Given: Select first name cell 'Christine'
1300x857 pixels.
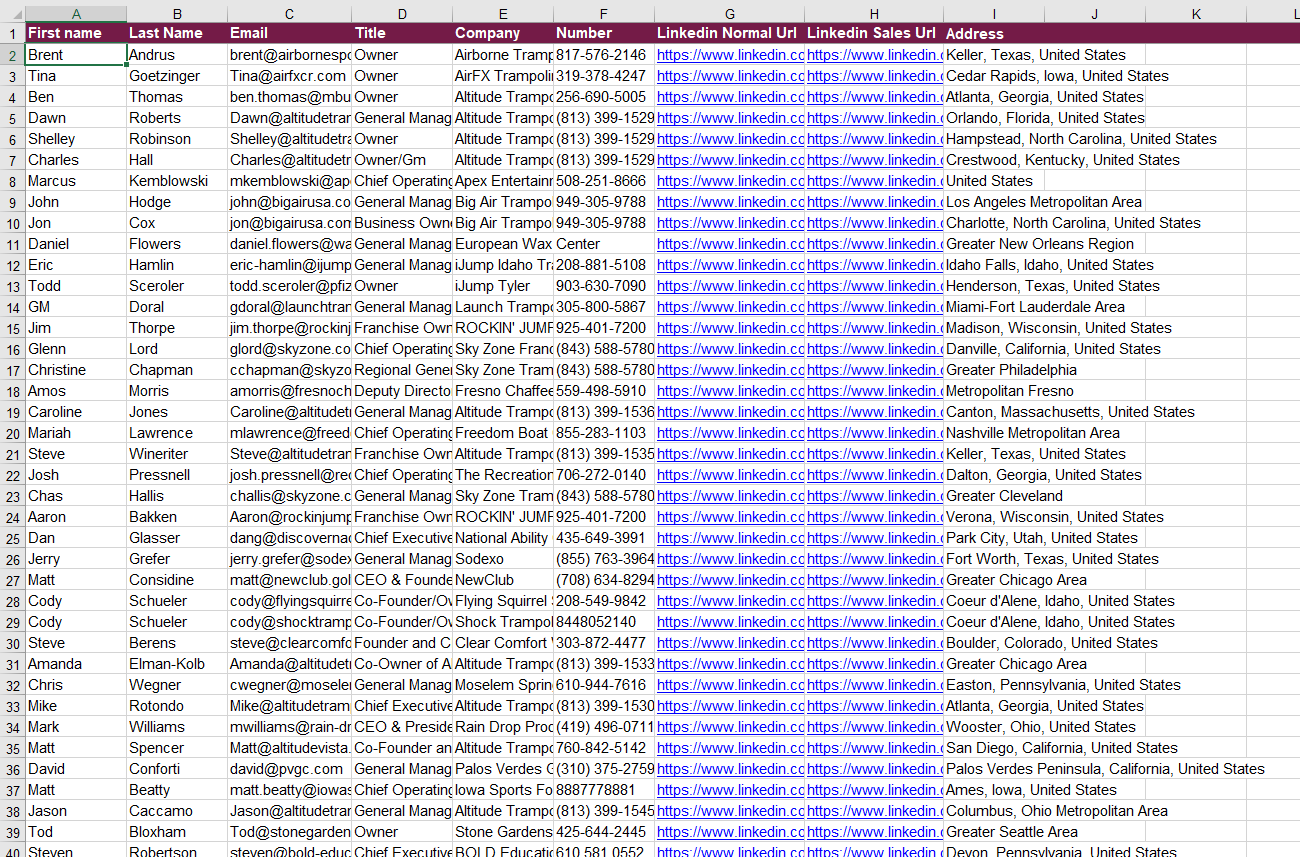Looking at the screenshot, I should [76, 370].
